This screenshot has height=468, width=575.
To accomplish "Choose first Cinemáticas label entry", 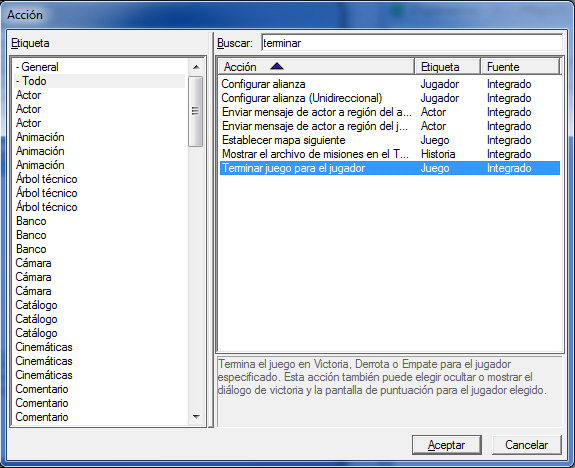I will pos(44,347).
